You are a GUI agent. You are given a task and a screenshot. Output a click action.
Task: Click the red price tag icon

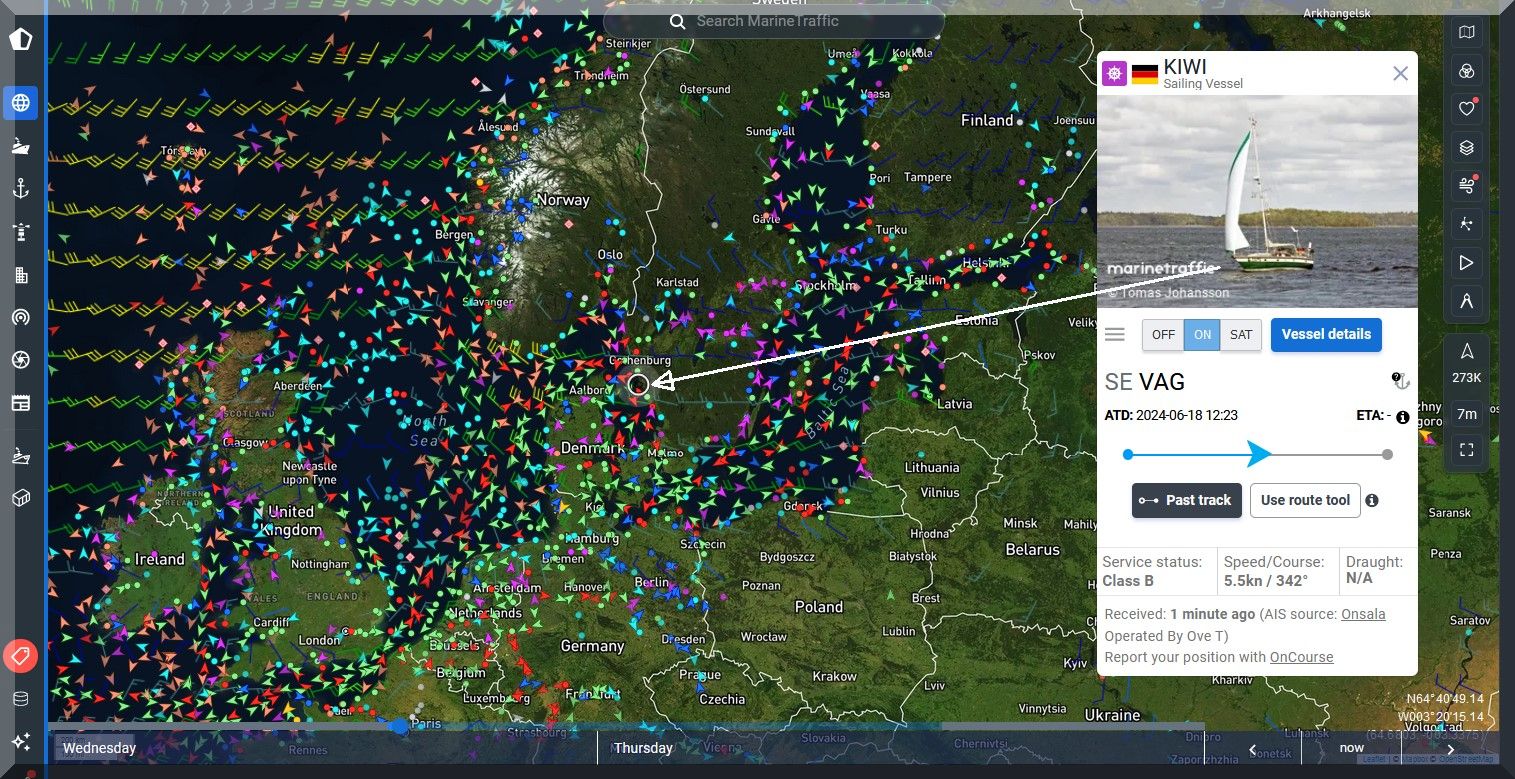[x=20, y=656]
